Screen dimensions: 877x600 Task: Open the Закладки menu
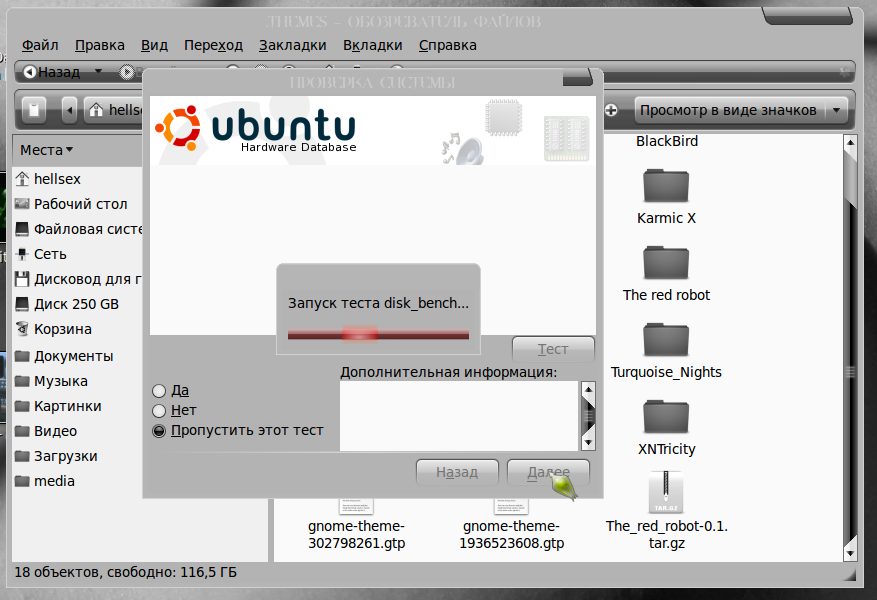[293, 45]
